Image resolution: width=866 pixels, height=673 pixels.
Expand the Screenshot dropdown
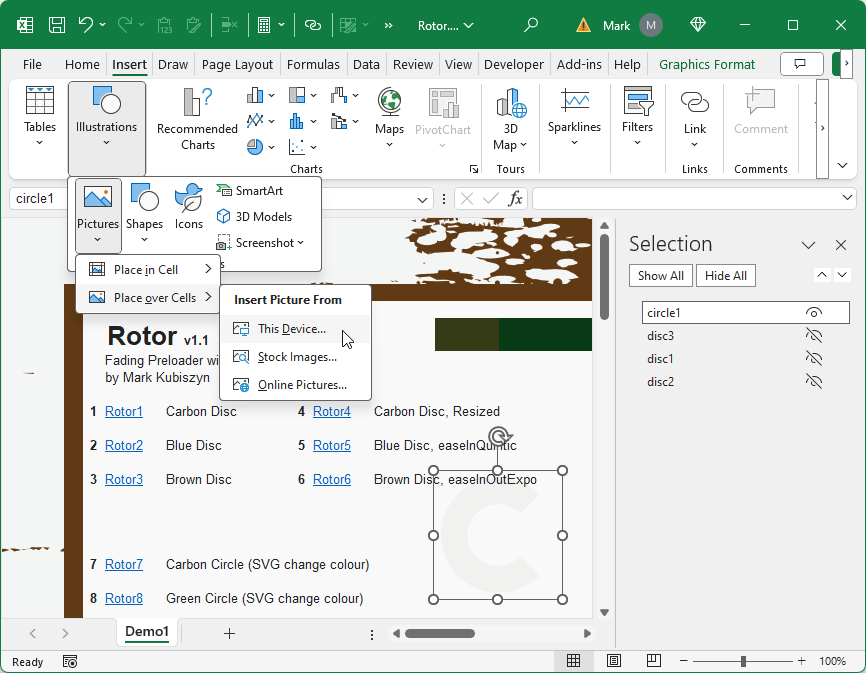point(301,242)
